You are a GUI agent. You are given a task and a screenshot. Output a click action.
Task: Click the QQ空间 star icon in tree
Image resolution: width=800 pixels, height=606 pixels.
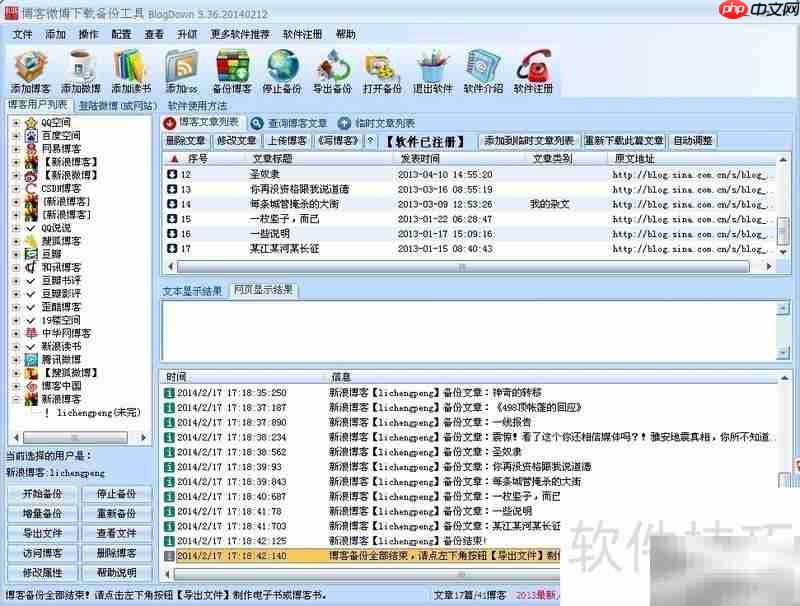click(32, 122)
